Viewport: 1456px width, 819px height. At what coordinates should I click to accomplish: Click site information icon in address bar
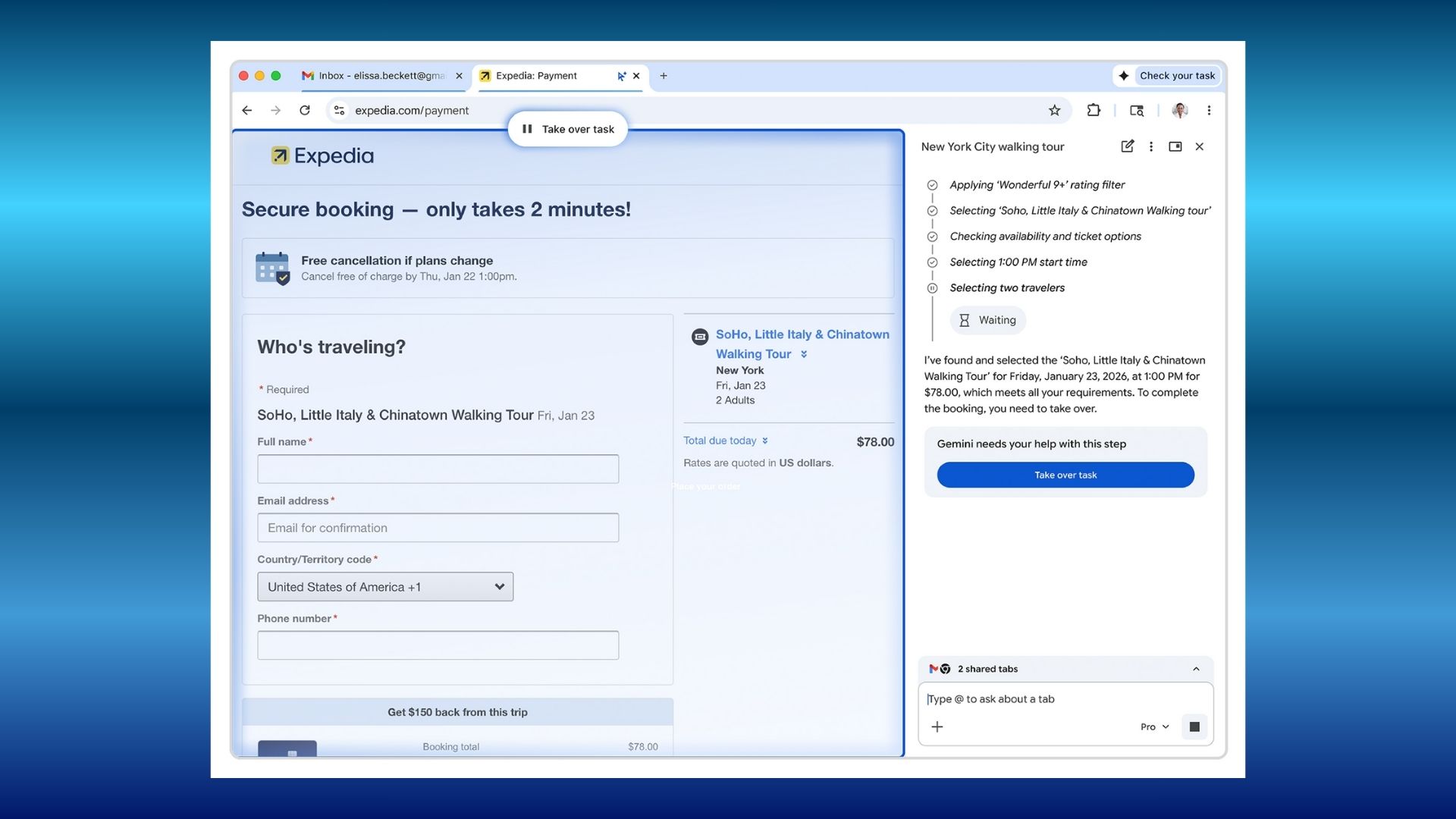pos(339,111)
